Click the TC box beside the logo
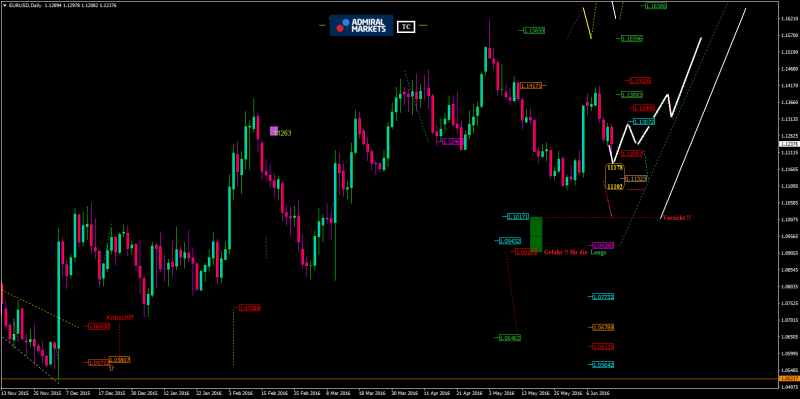The height and width of the screenshot is (399, 800). pyautogui.click(x=406, y=27)
